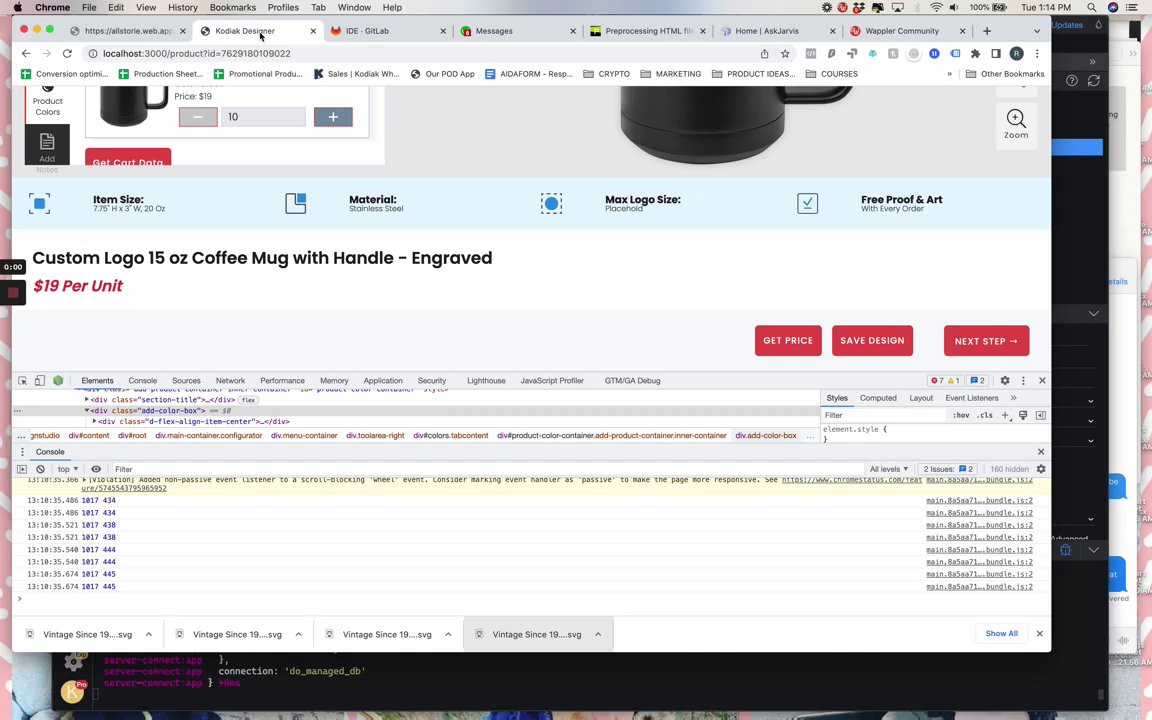Toggle the Chrome side panel
Viewport: 1152px width, 720px height.
coord(996,54)
